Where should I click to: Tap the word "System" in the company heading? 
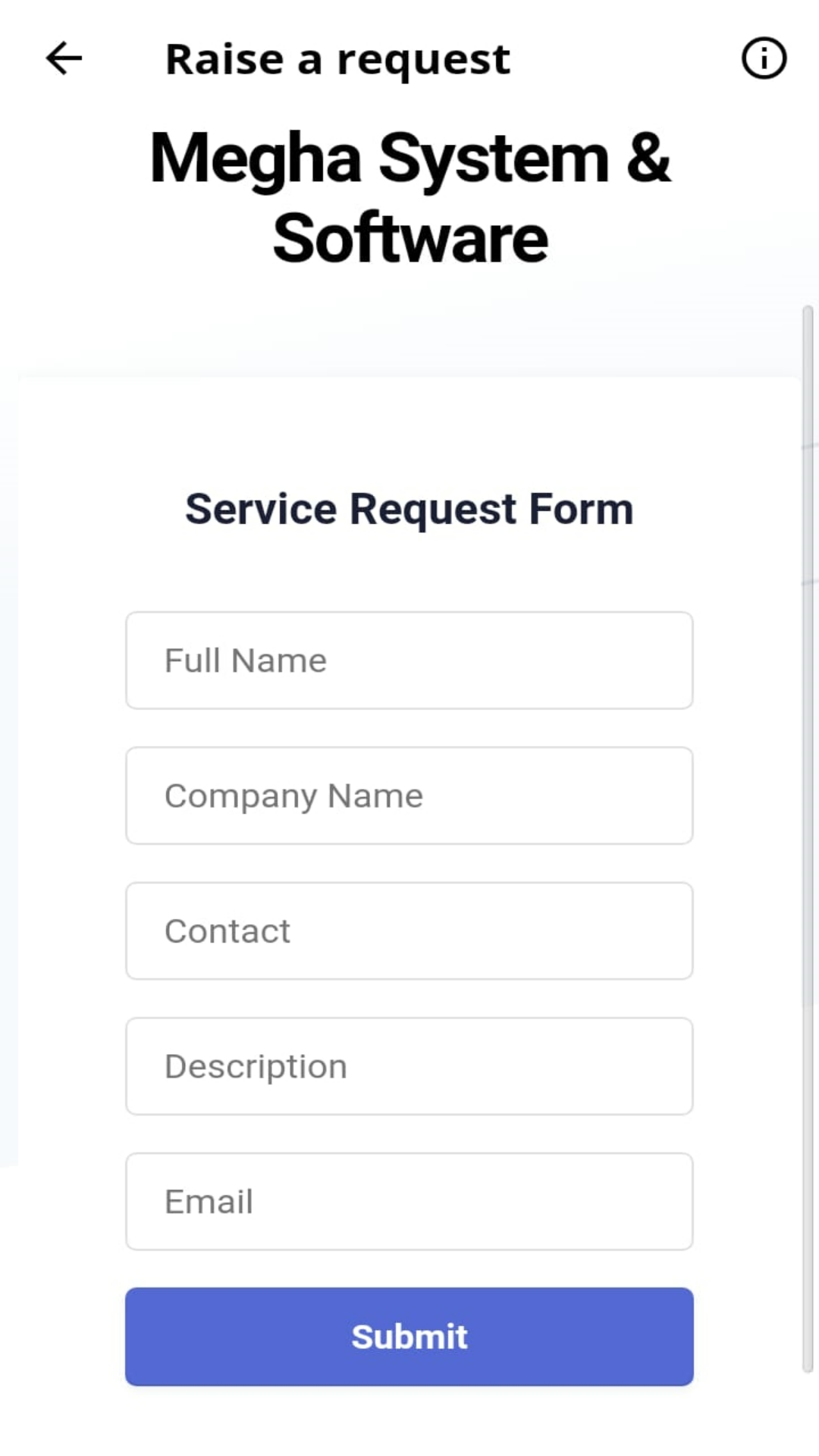494,158
